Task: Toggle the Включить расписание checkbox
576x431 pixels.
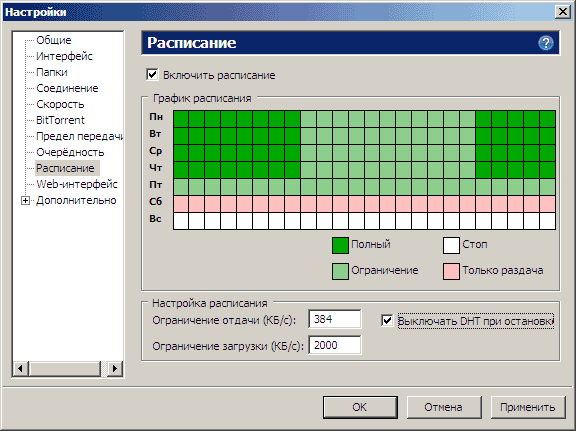Action: click(152, 74)
